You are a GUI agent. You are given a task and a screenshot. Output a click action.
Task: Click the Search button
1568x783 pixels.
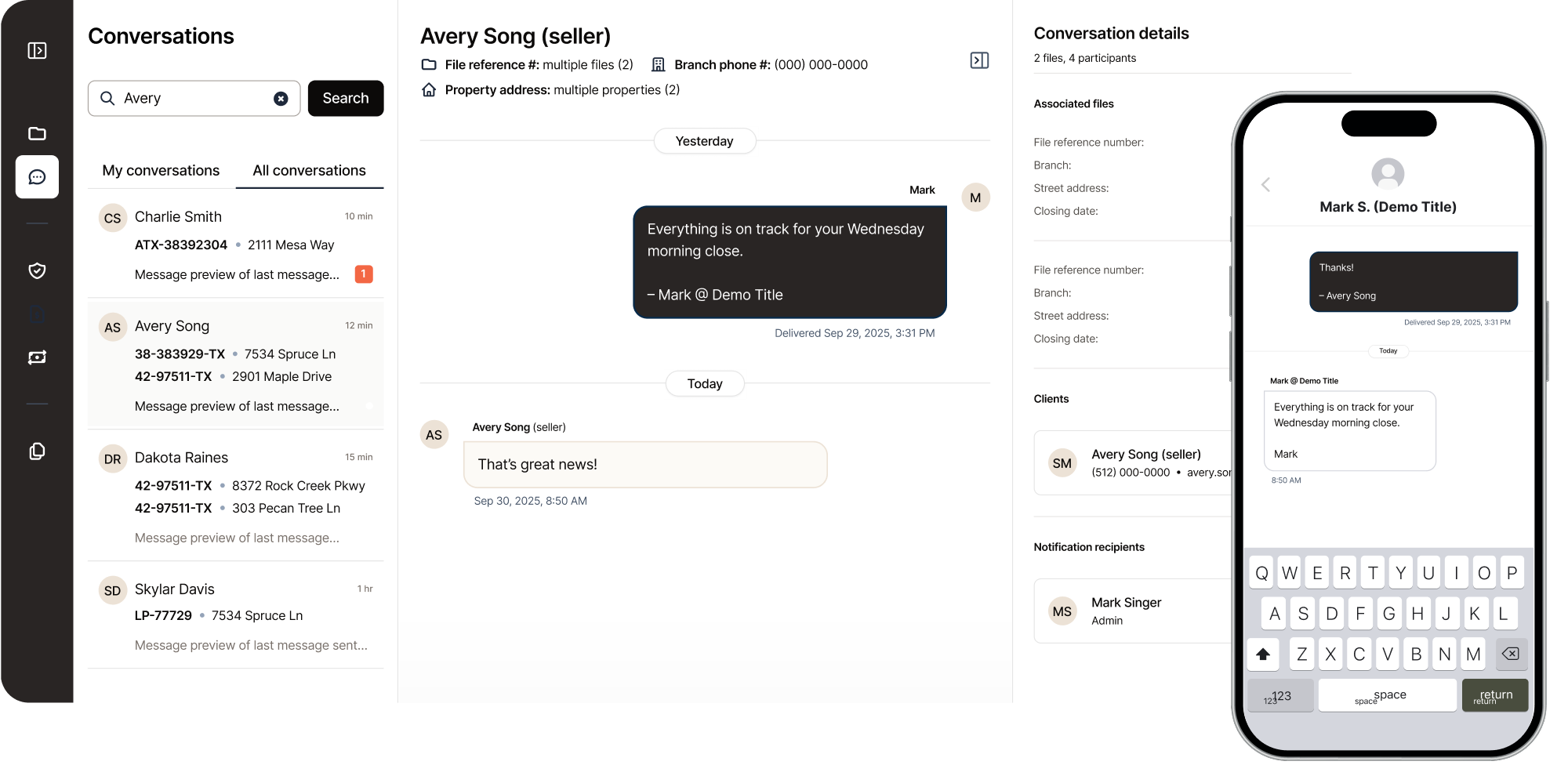tap(346, 99)
